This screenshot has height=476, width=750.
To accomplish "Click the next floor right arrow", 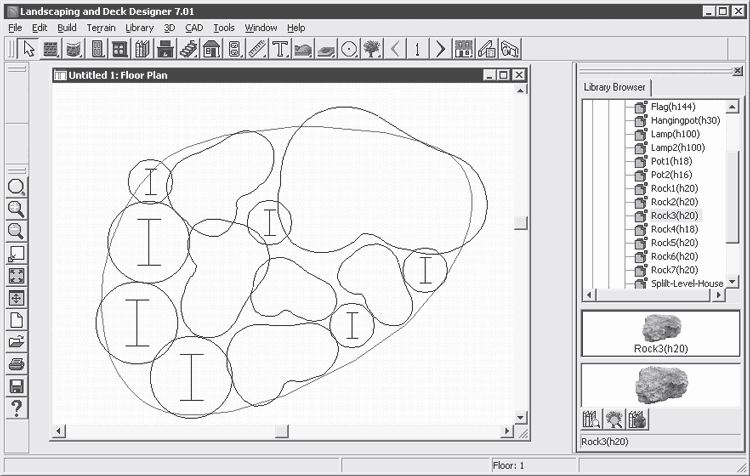I will 440,48.
